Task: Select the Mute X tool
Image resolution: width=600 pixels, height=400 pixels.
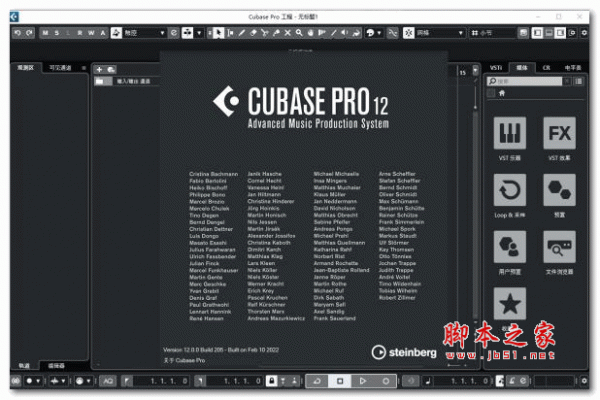Action: (287, 33)
